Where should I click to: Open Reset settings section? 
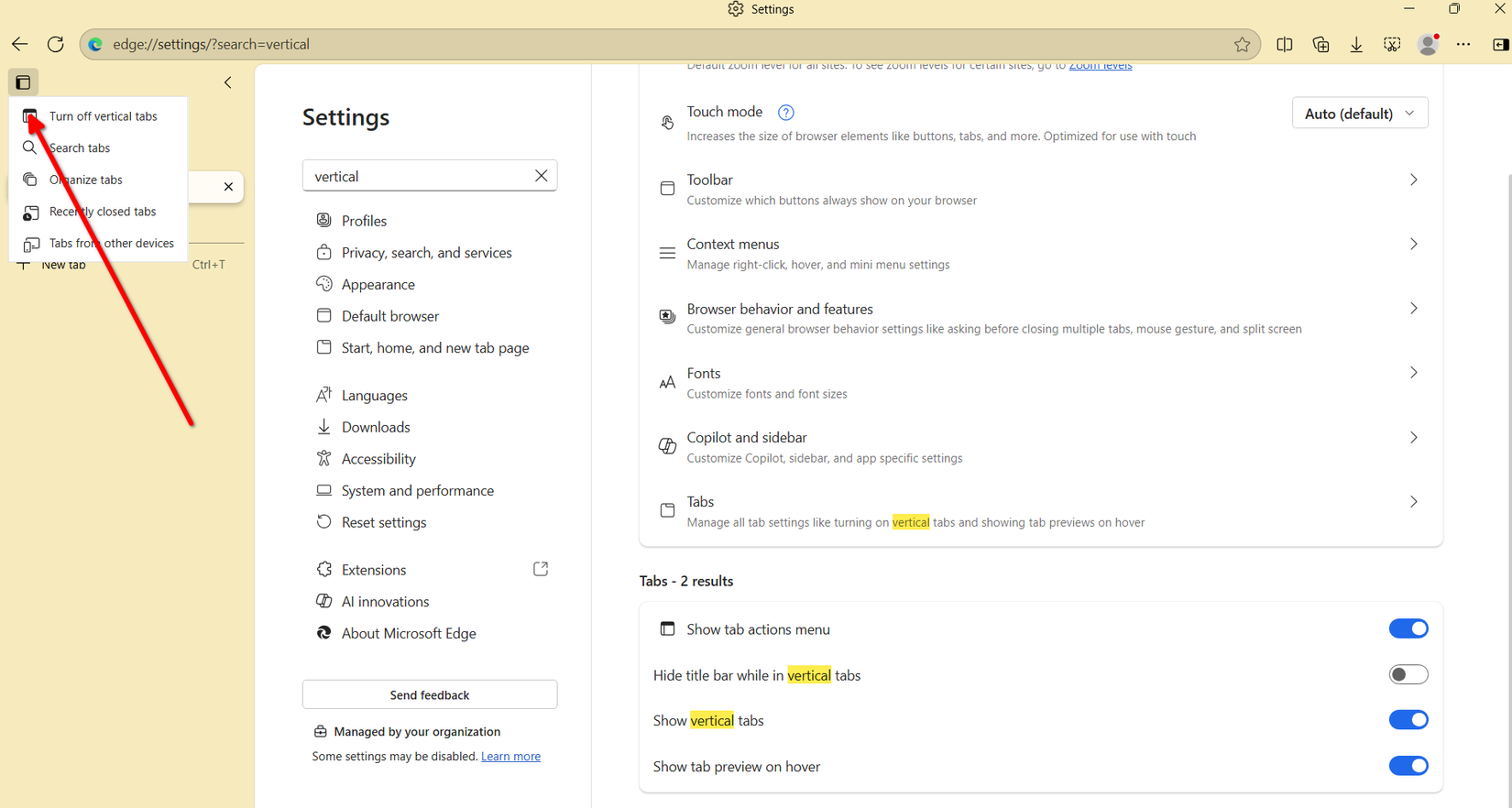pyautogui.click(x=383, y=522)
